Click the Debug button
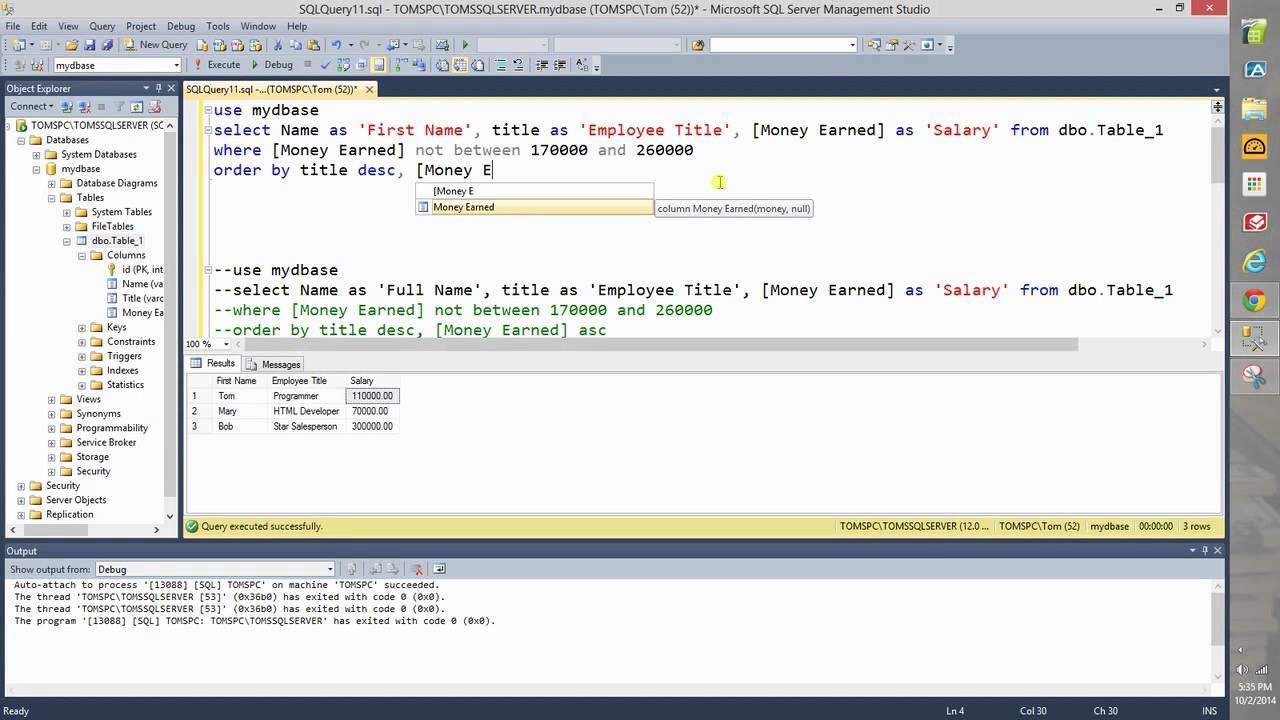The image size is (1280, 720). coord(272,65)
